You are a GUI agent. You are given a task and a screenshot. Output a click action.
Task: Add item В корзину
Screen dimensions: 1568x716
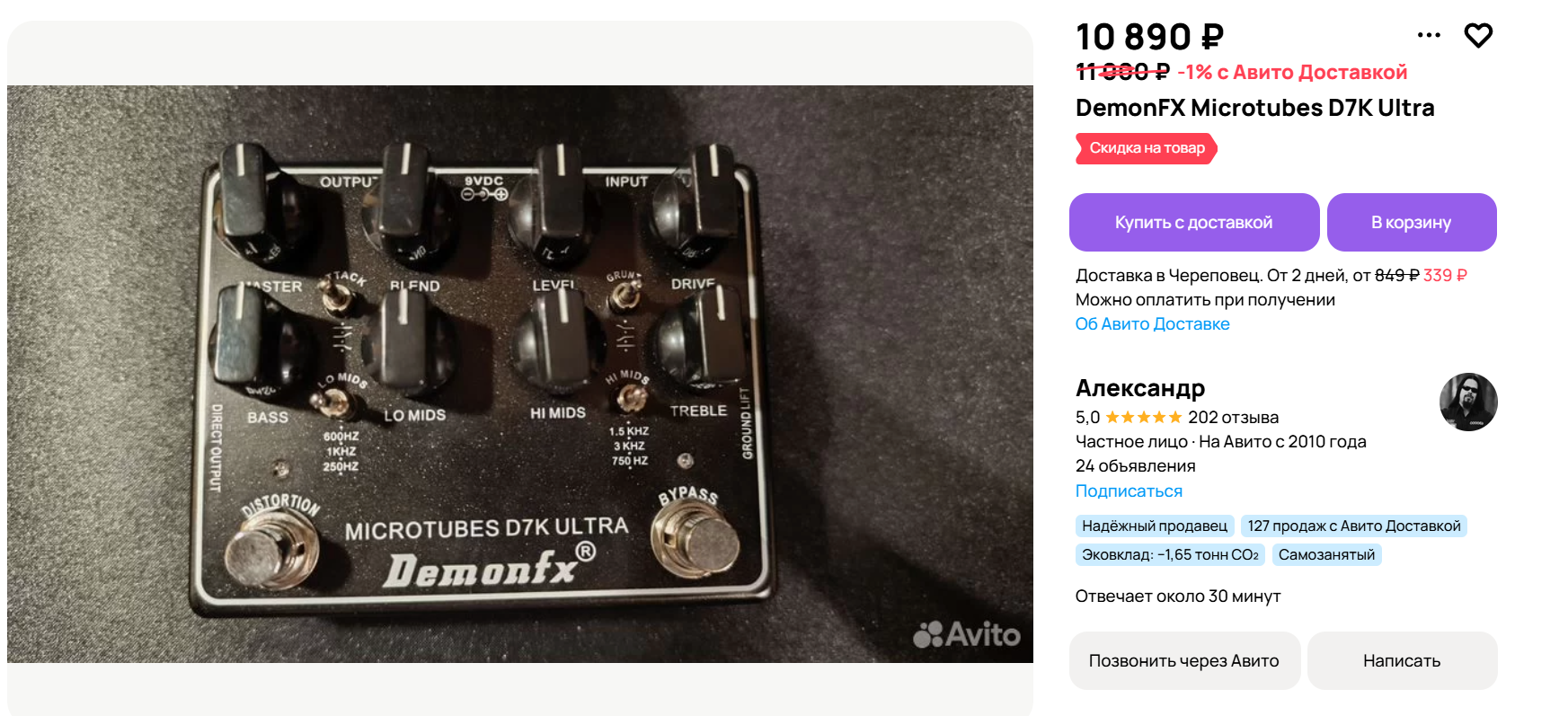coord(1412,222)
